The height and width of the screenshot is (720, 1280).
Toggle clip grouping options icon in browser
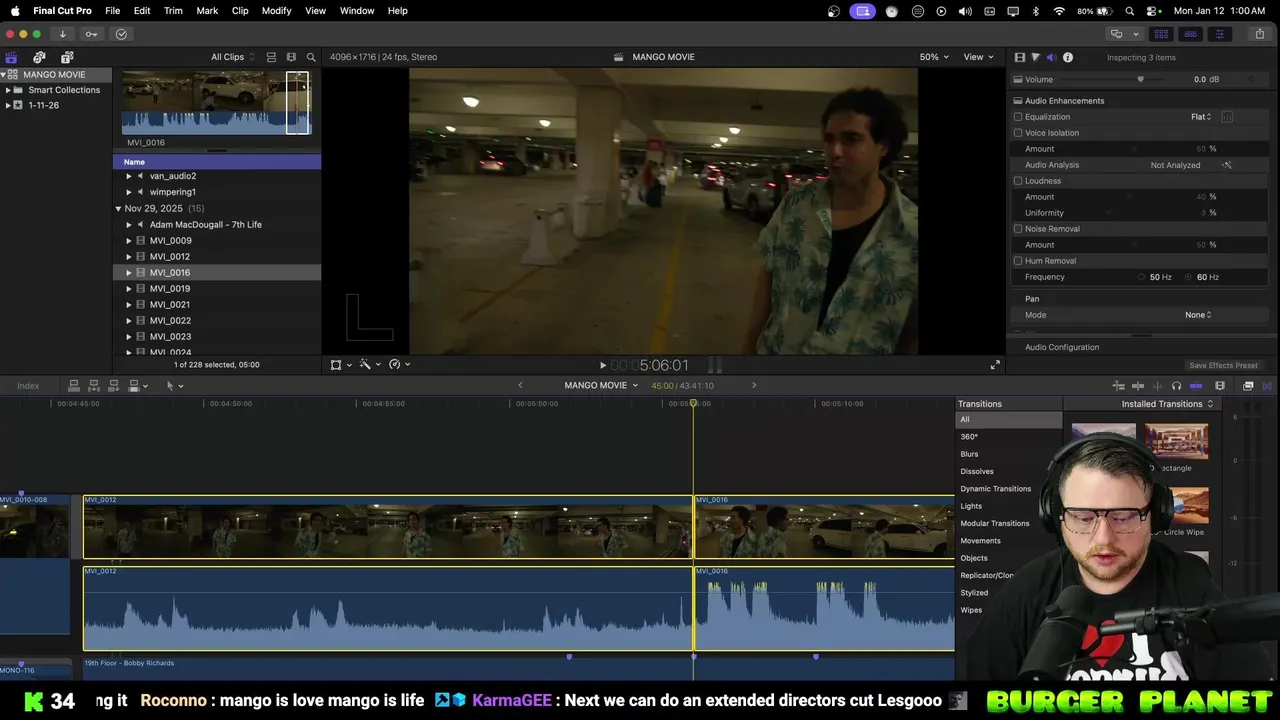point(271,57)
